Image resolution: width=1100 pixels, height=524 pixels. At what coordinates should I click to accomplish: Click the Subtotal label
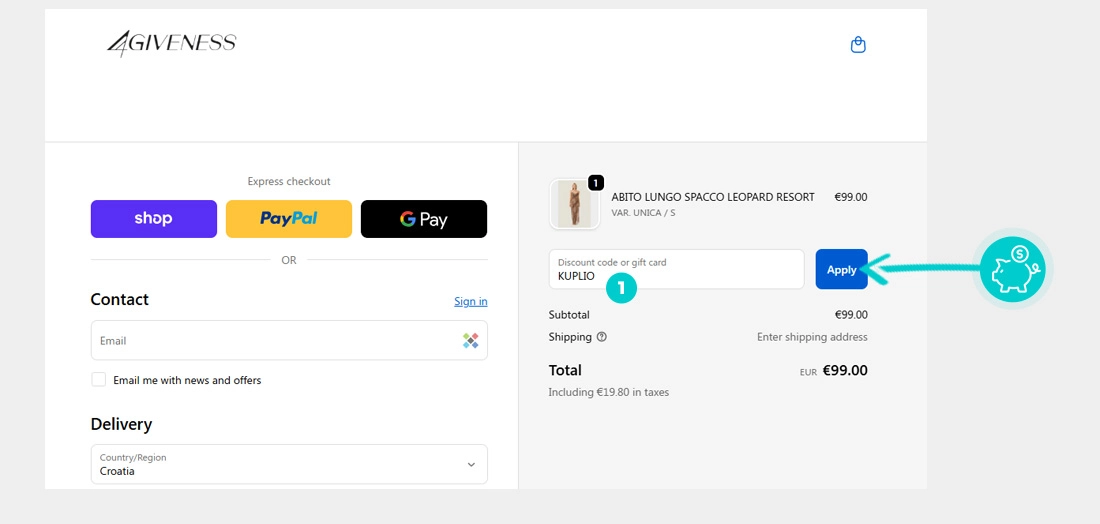click(x=569, y=315)
